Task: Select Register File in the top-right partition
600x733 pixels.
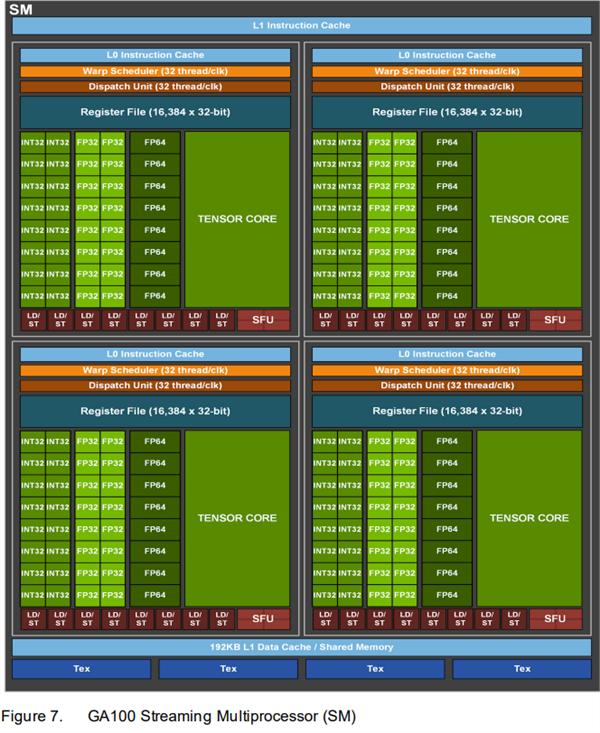Action: (447, 112)
